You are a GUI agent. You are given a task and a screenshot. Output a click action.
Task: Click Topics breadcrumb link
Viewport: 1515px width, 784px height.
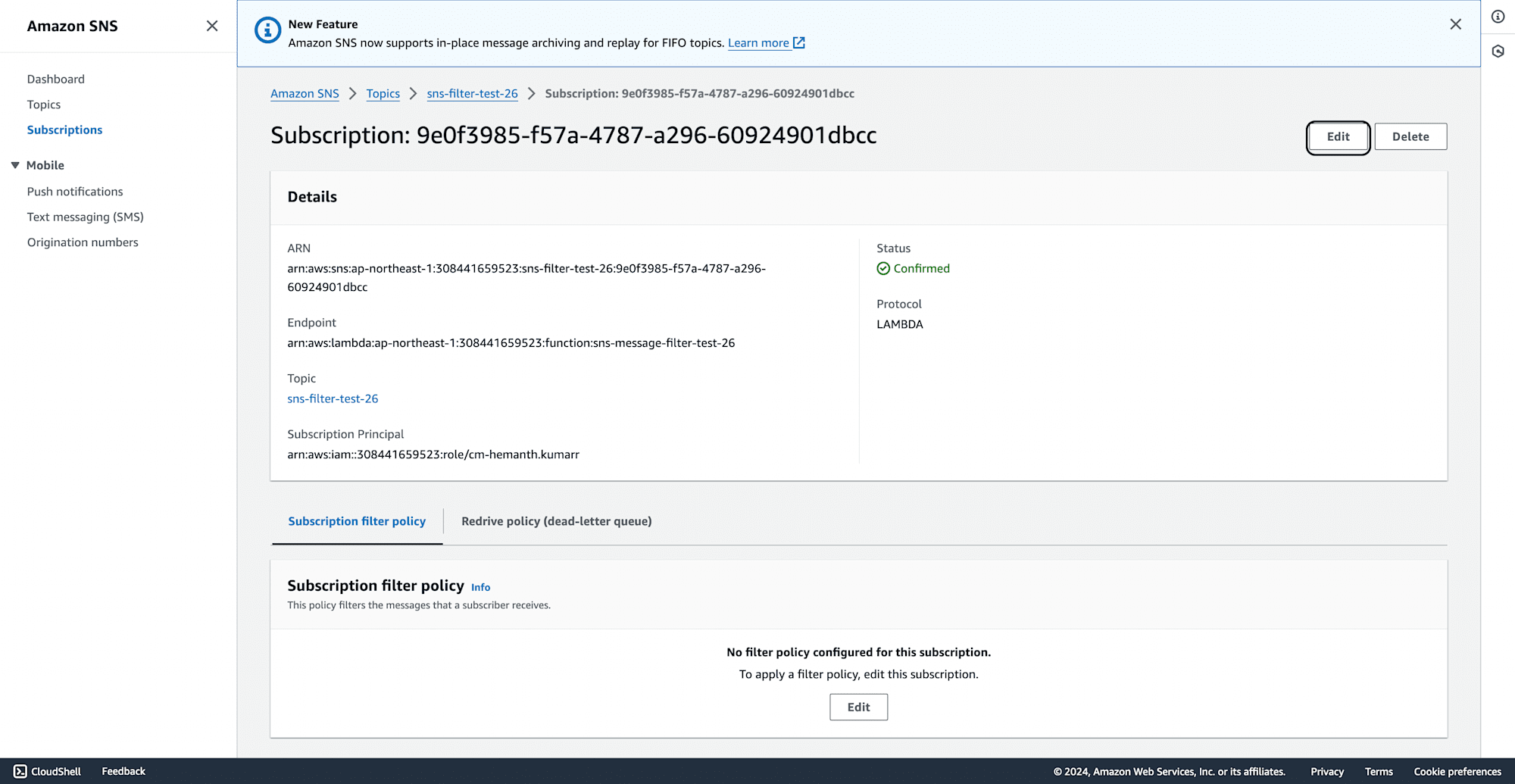coord(383,93)
